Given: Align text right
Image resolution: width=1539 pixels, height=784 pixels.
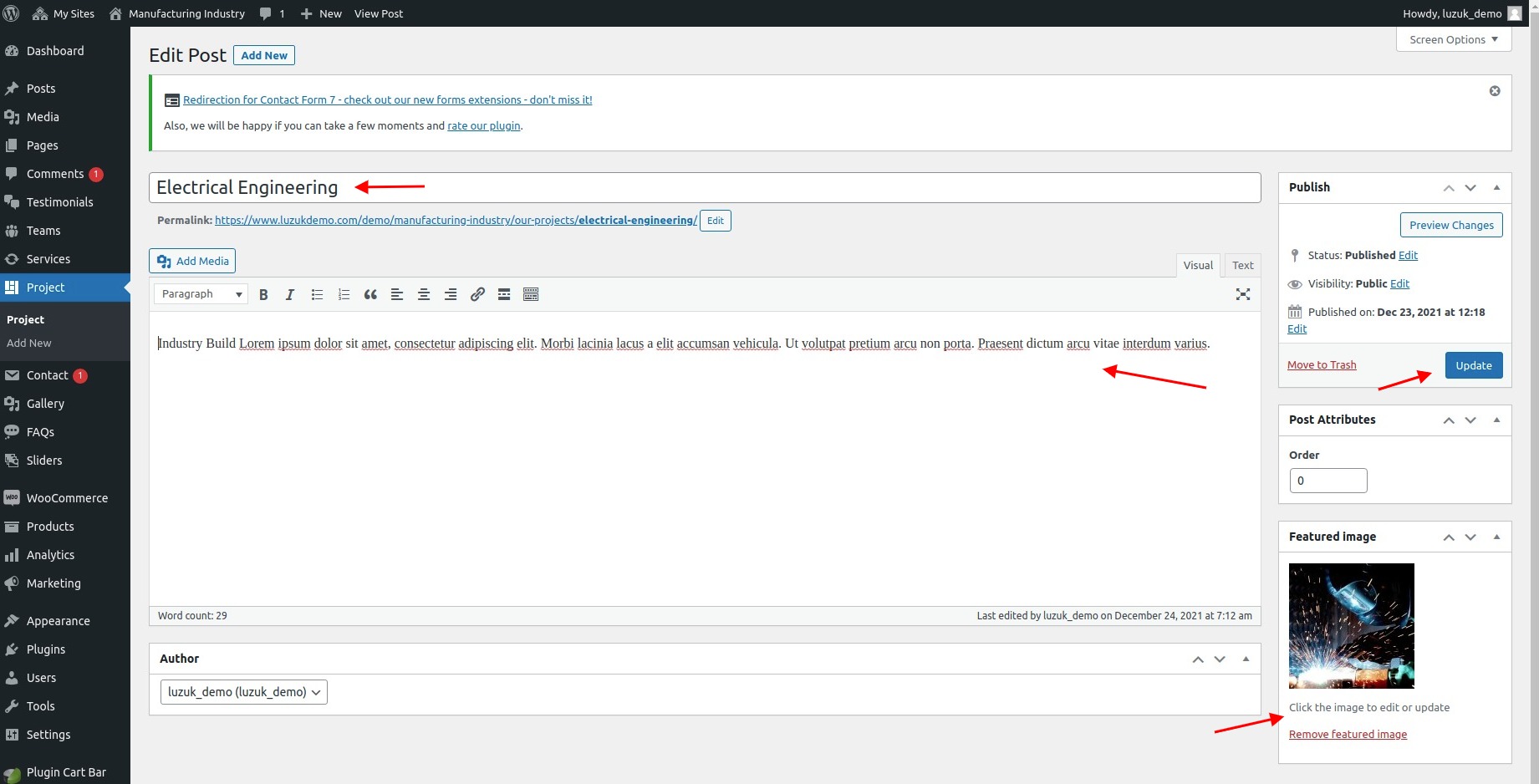Looking at the screenshot, I should click(x=451, y=294).
